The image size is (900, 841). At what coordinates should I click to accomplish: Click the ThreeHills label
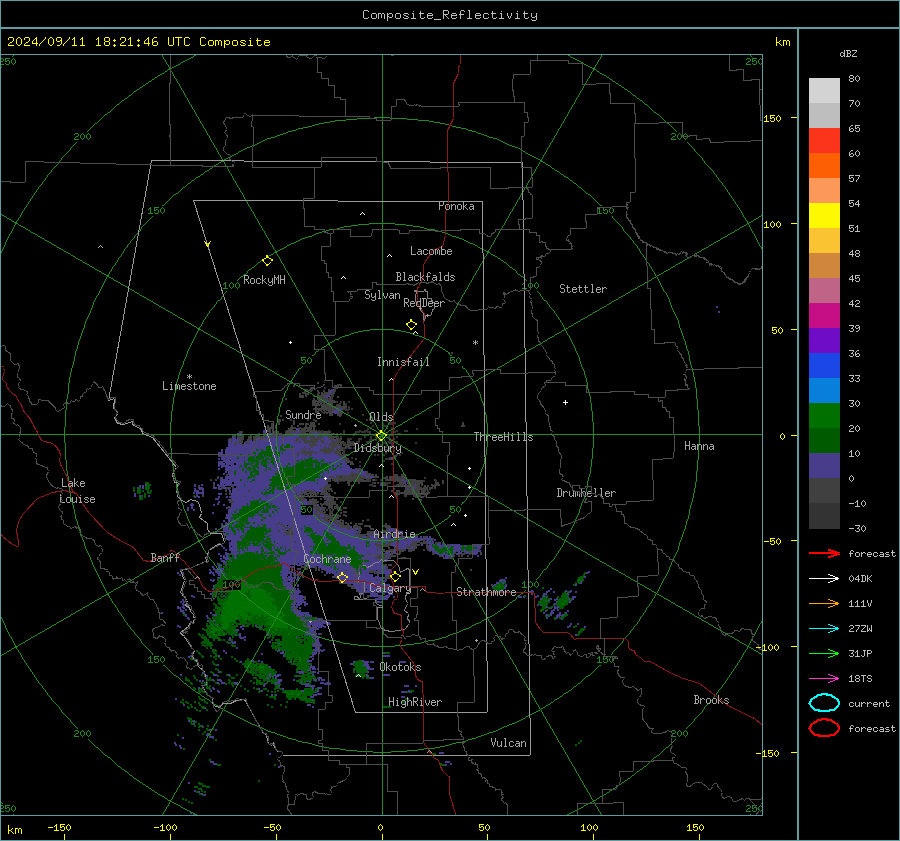click(503, 437)
